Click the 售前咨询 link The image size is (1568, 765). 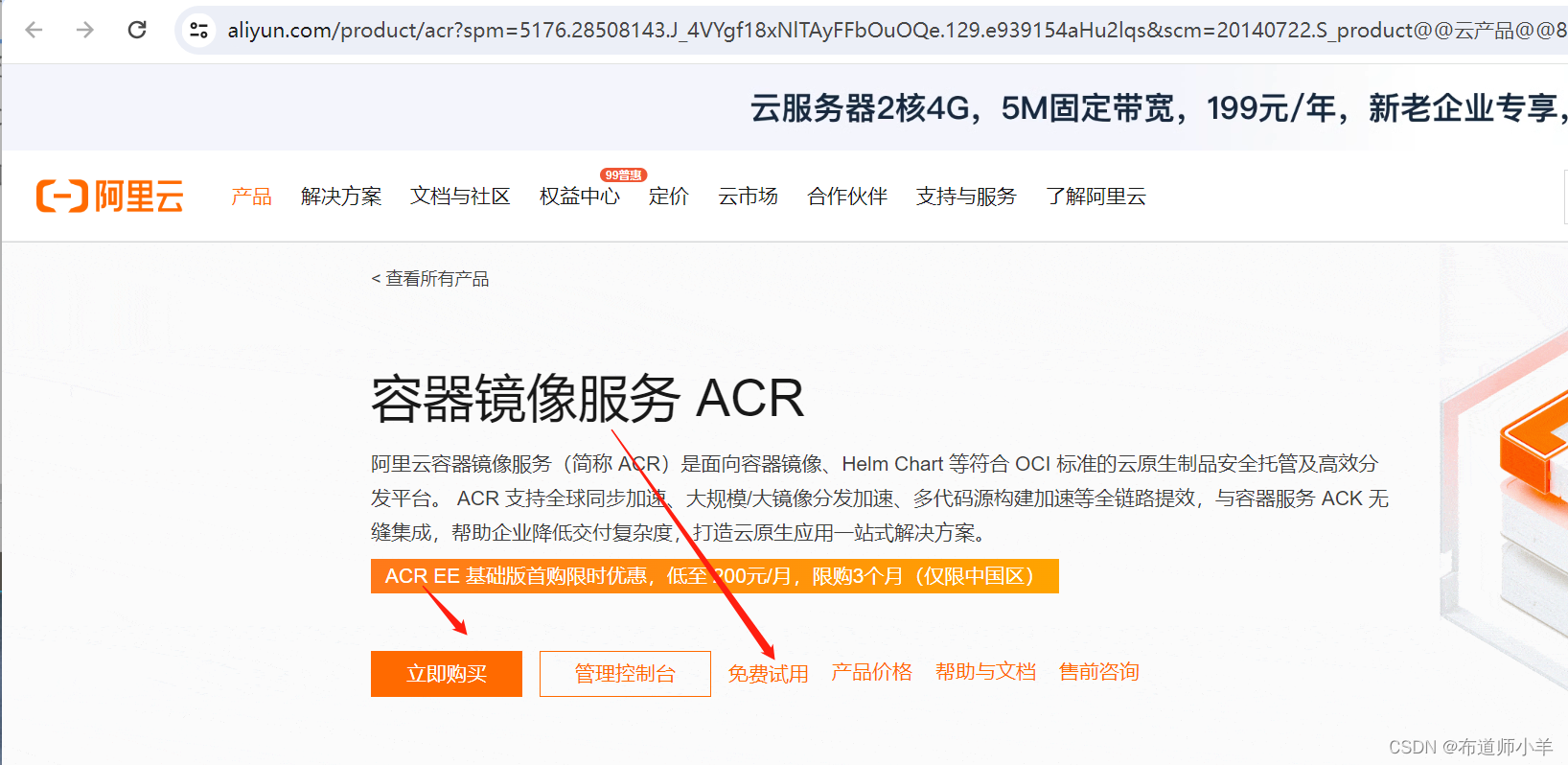coord(1099,672)
